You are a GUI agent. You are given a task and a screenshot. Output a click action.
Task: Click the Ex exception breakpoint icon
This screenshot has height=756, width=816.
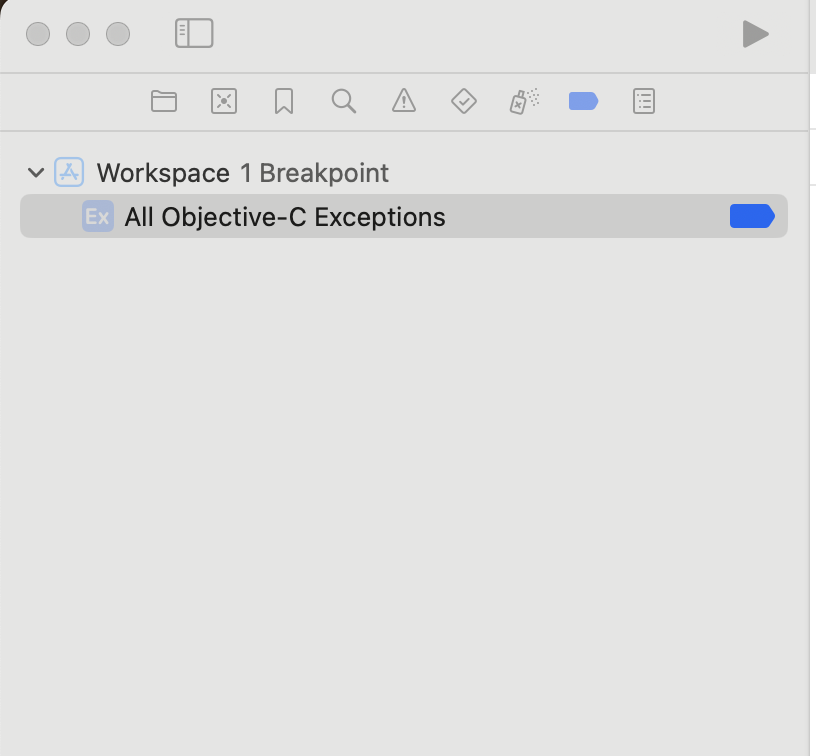98,217
